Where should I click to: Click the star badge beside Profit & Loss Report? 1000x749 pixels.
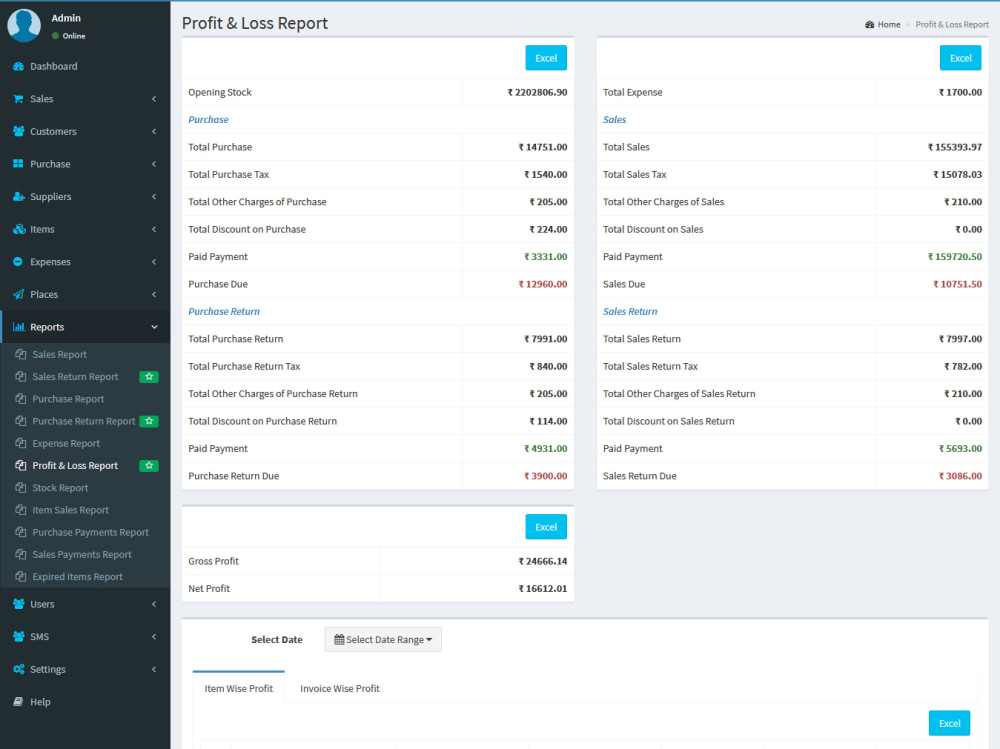[149, 466]
